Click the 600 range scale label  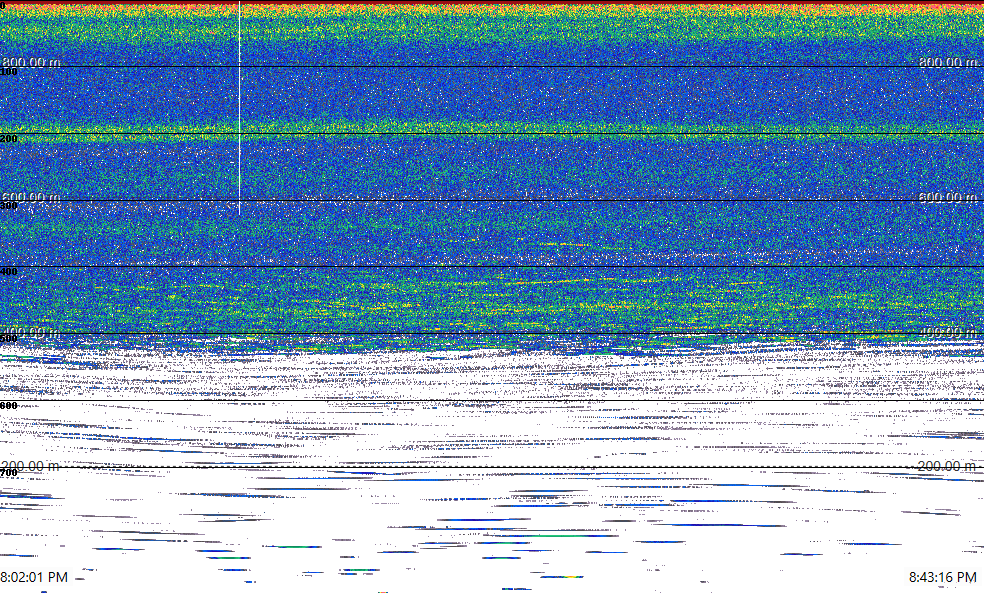9,406
